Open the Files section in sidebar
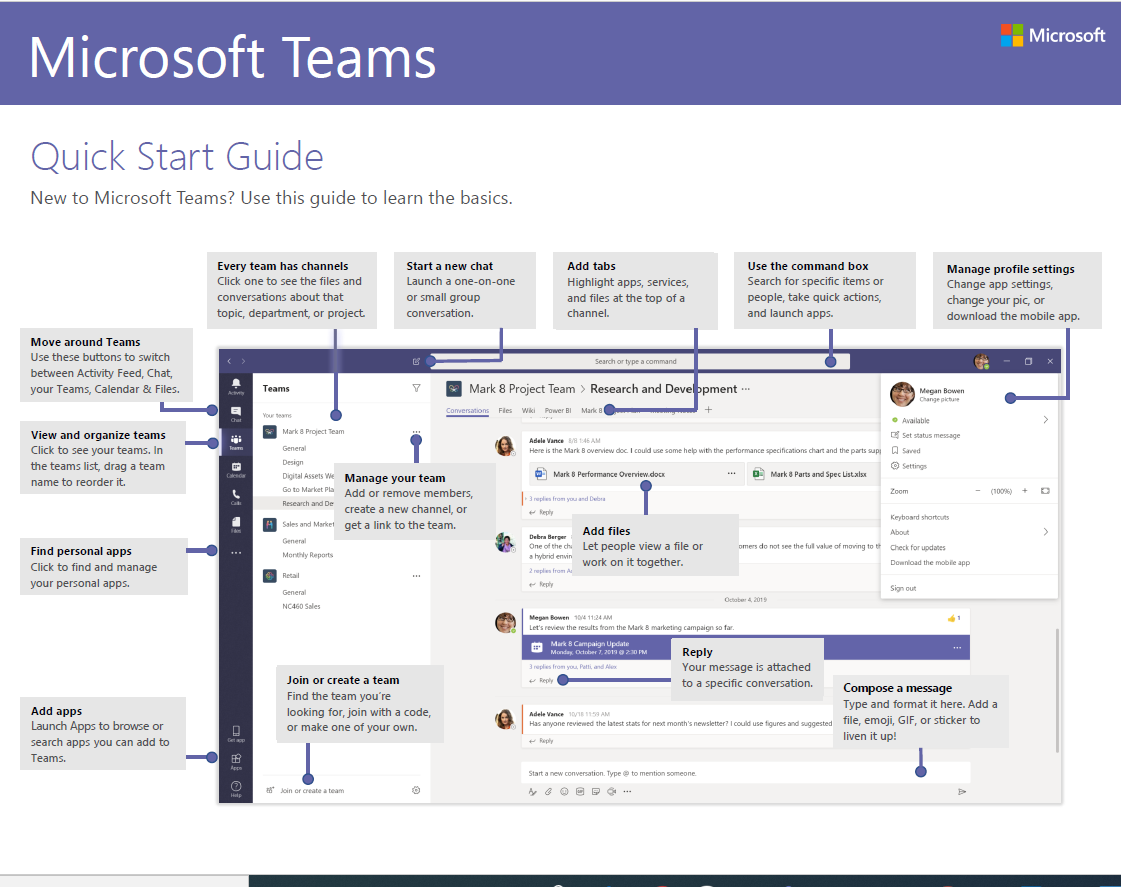 (236, 525)
